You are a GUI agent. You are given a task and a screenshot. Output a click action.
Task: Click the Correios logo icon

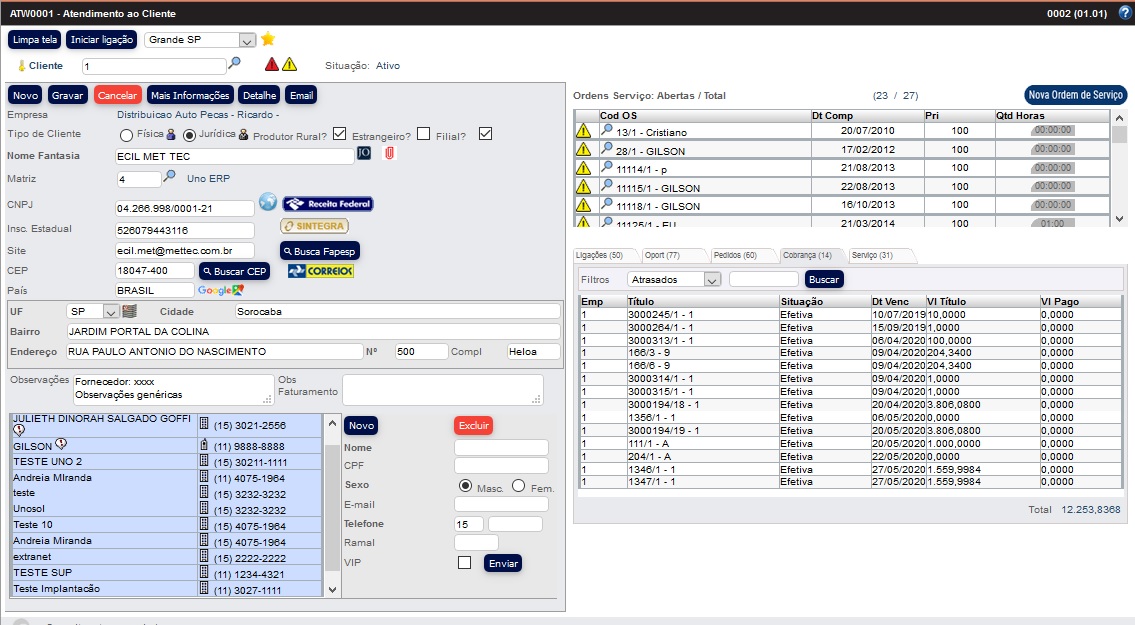tap(320, 271)
